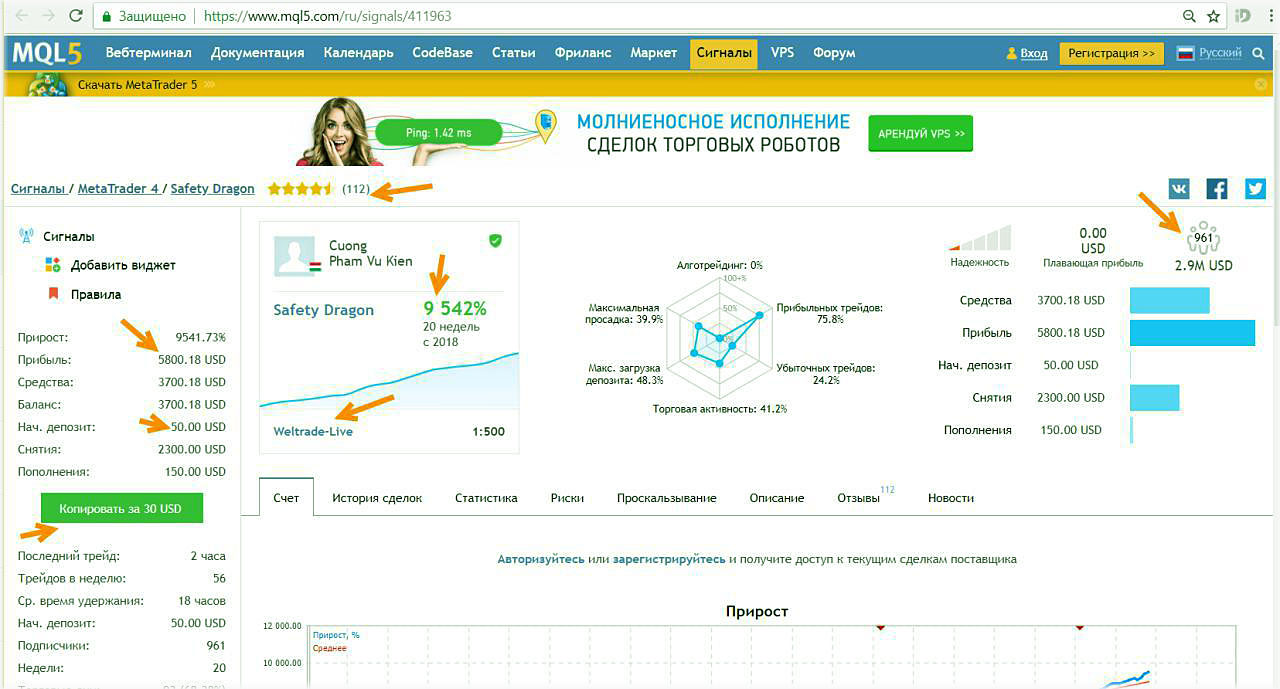Open Добавить виджет link in sidebar
Screen dimensions: 1280x689
(x=122, y=266)
